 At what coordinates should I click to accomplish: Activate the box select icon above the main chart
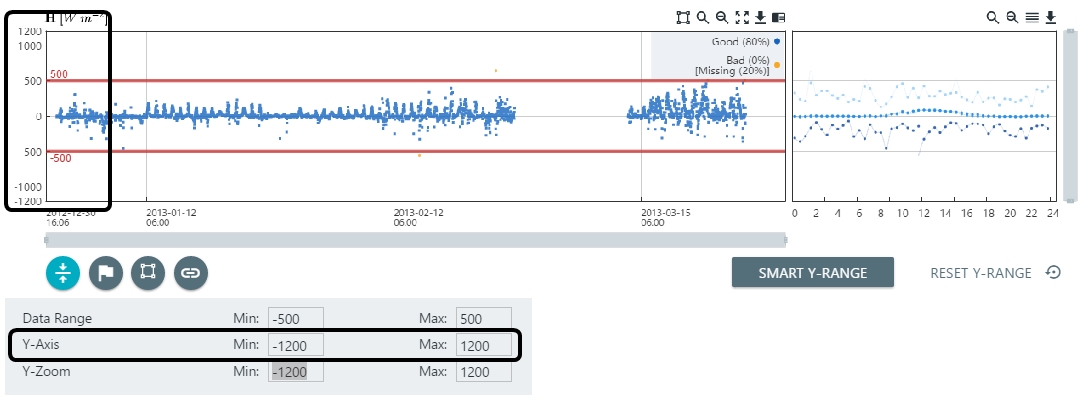pos(683,18)
